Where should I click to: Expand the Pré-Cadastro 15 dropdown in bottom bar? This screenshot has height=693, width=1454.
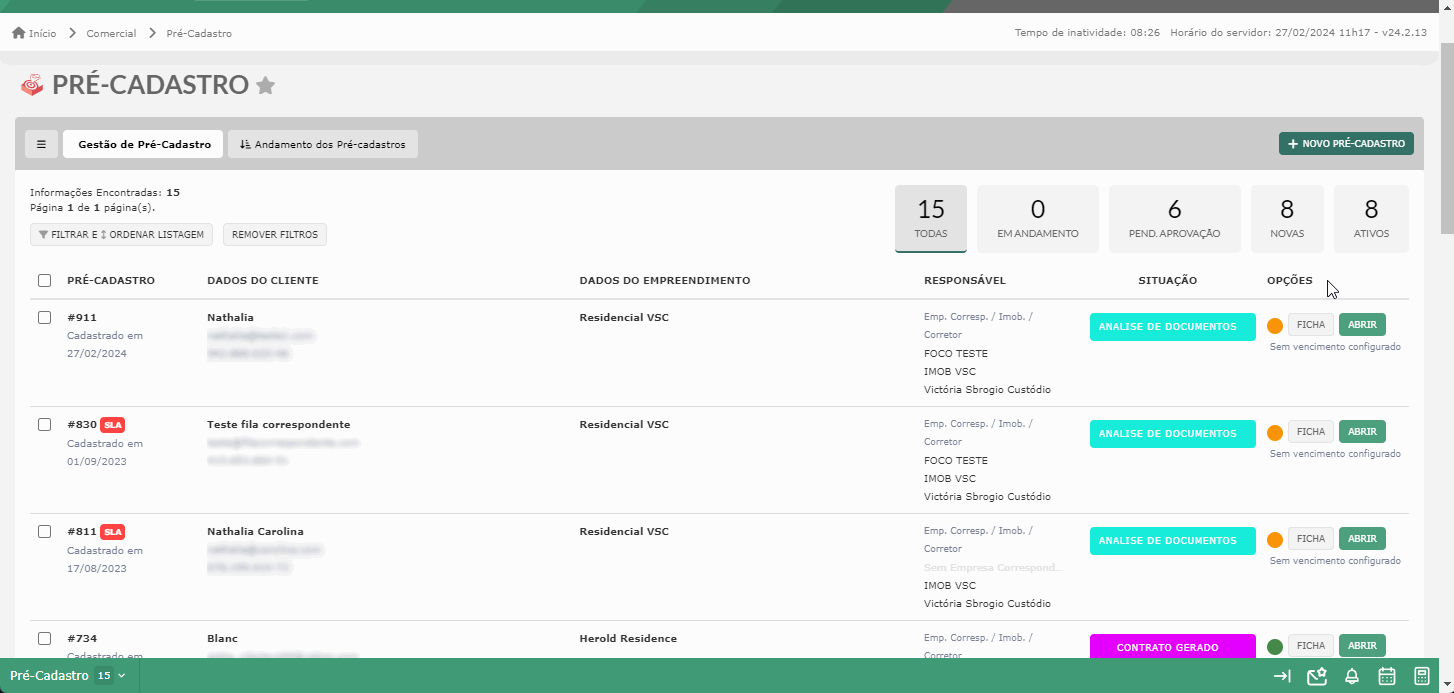68,676
